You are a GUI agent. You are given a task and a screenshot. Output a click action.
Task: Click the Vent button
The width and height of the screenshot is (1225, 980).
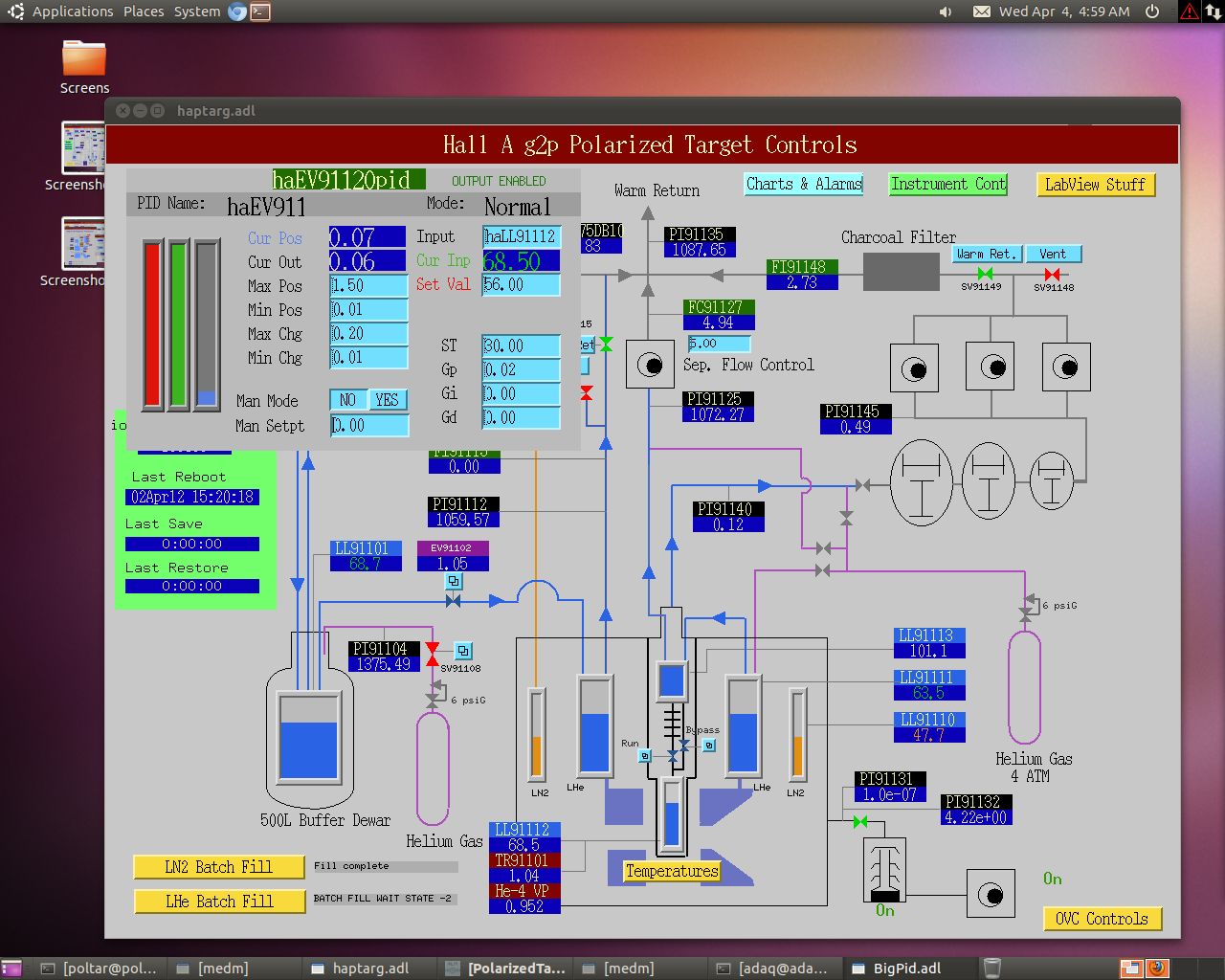[1054, 254]
